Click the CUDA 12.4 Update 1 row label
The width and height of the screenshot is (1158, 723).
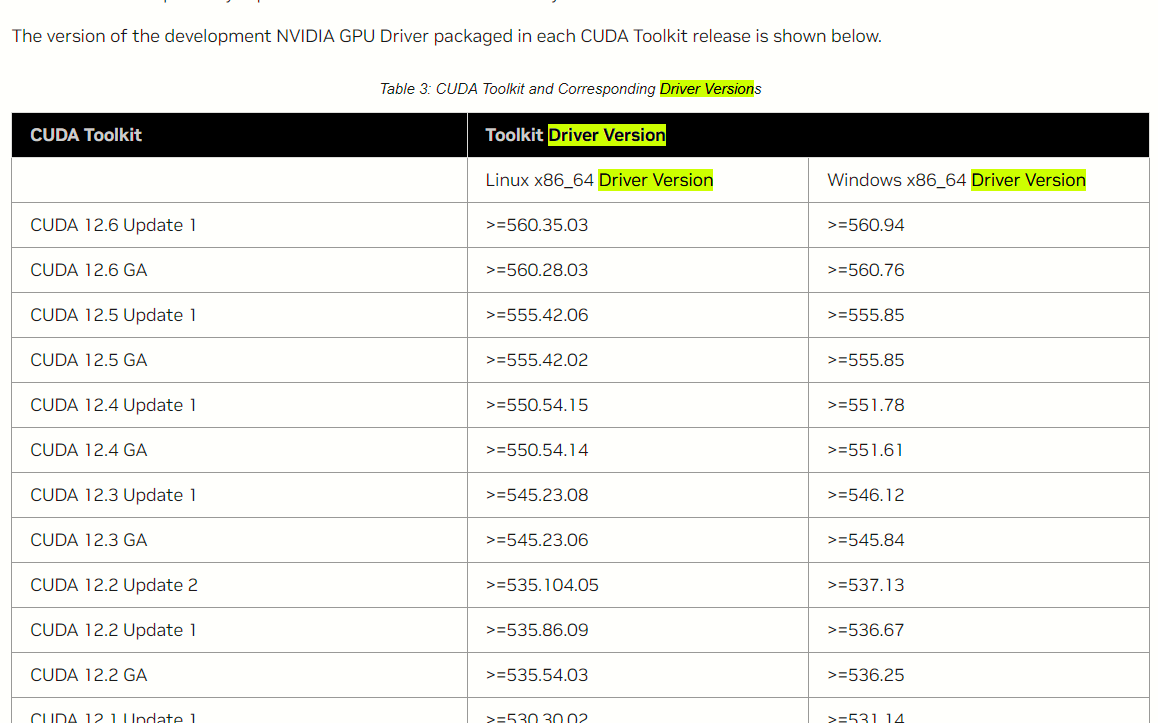(113, 405)
